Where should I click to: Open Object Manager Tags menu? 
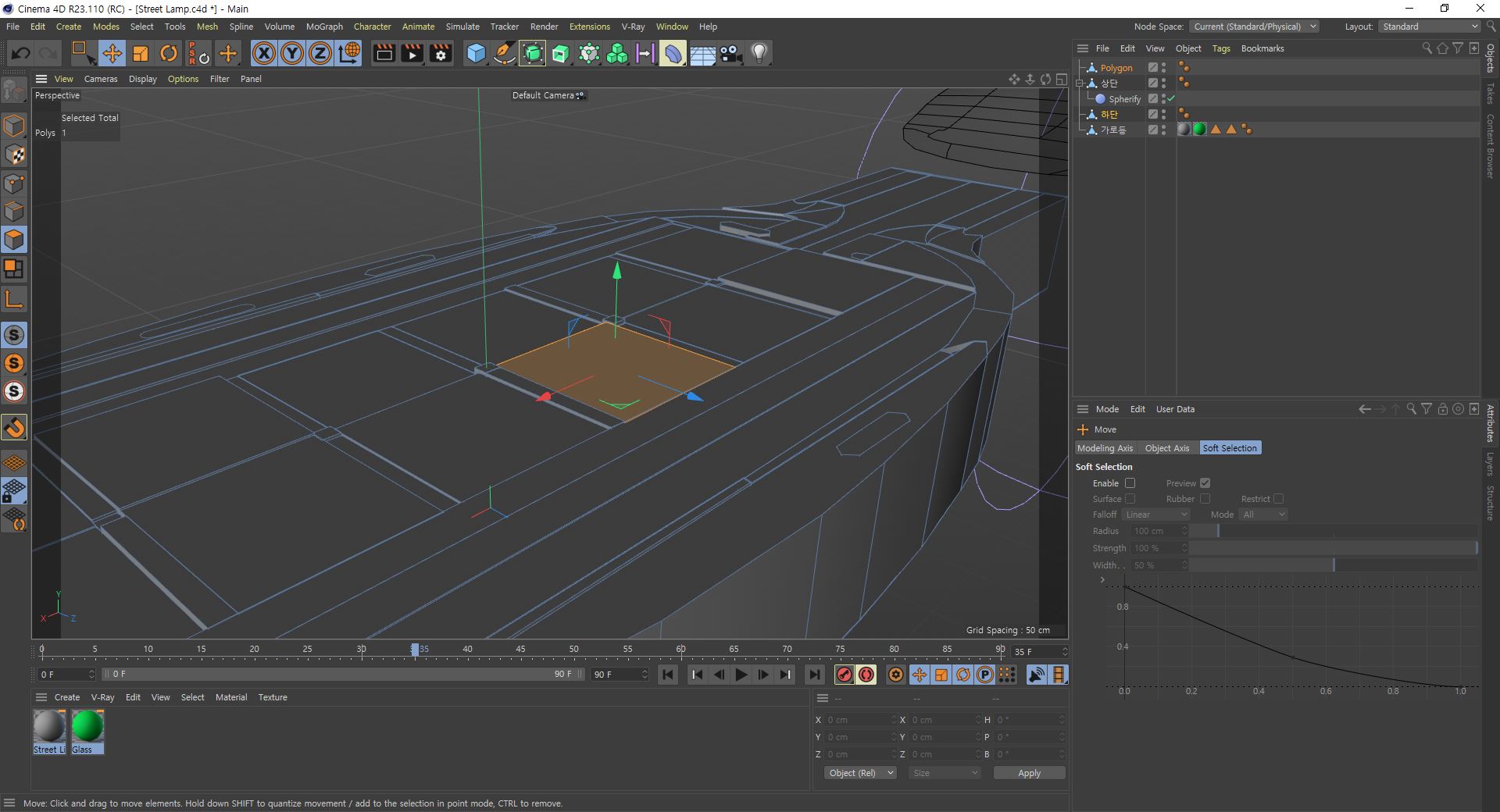pos(1221,48)
